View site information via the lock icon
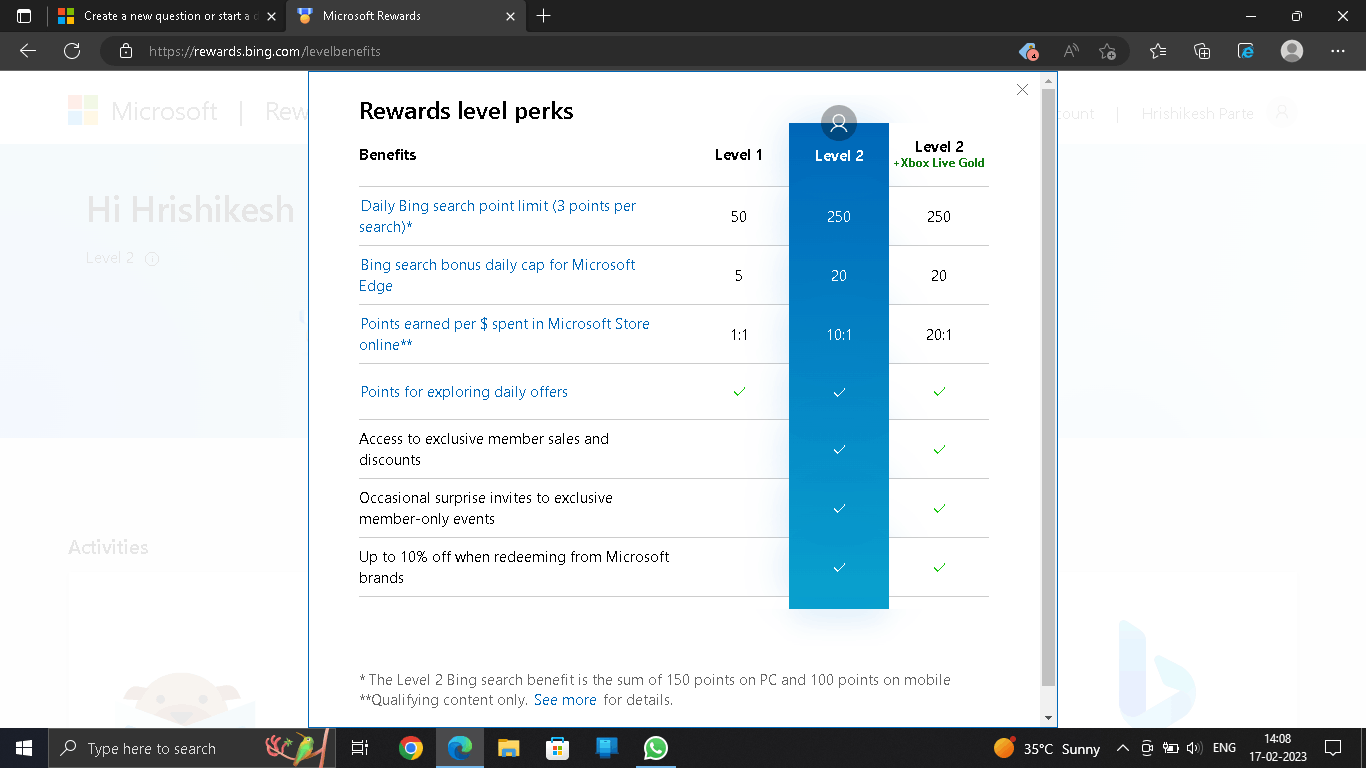 (125, 51)
